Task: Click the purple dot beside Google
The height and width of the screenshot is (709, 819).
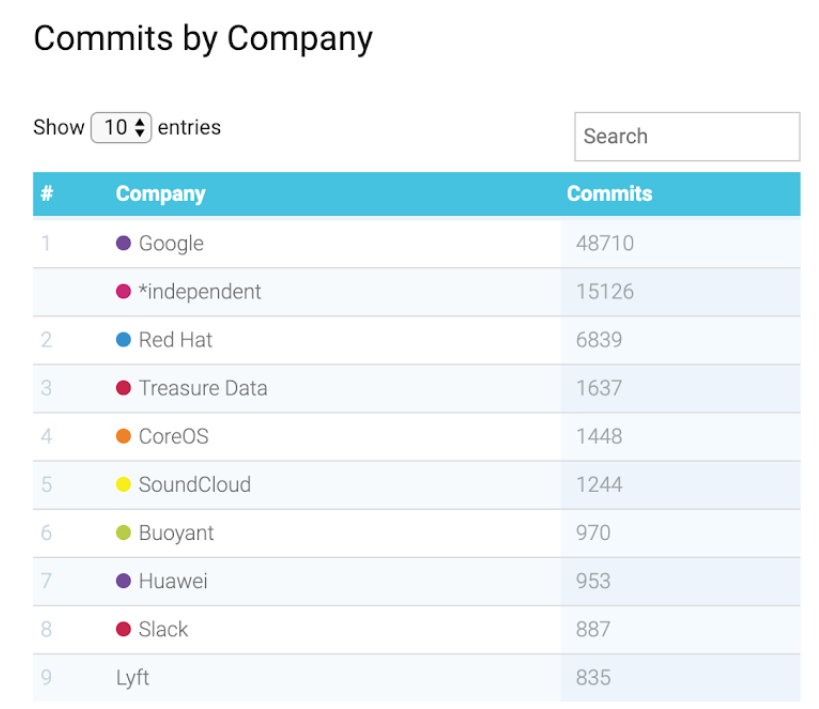Action: [x=124, y=243]
